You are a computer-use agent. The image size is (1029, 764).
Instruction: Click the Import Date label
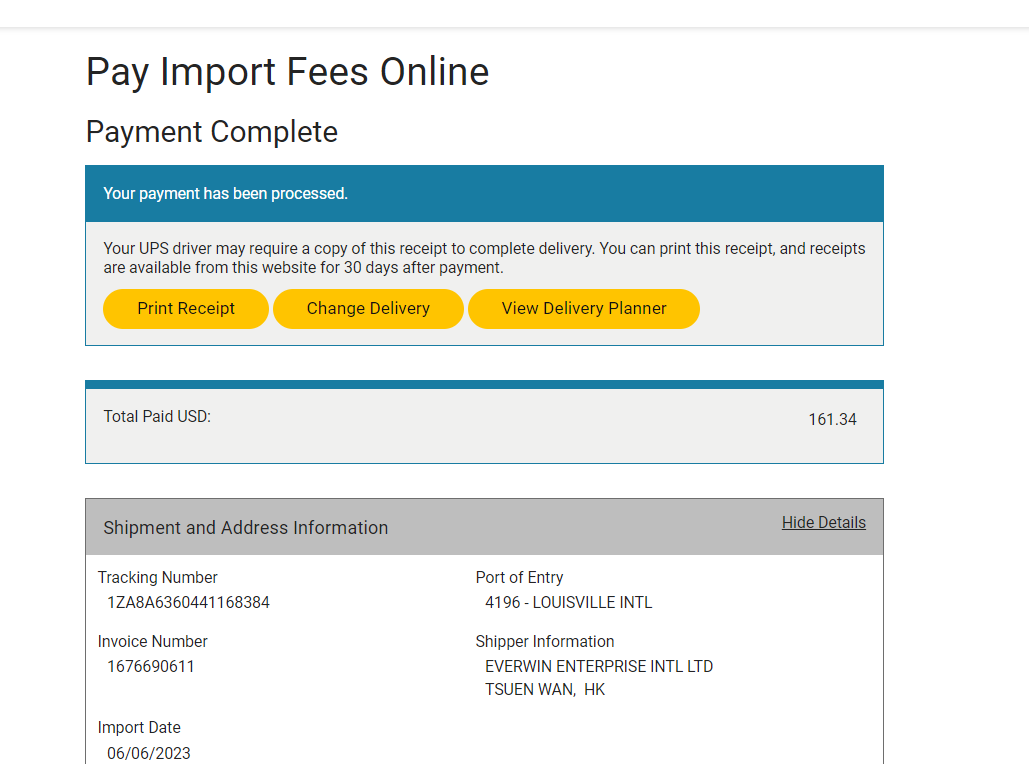pos(139,728)
